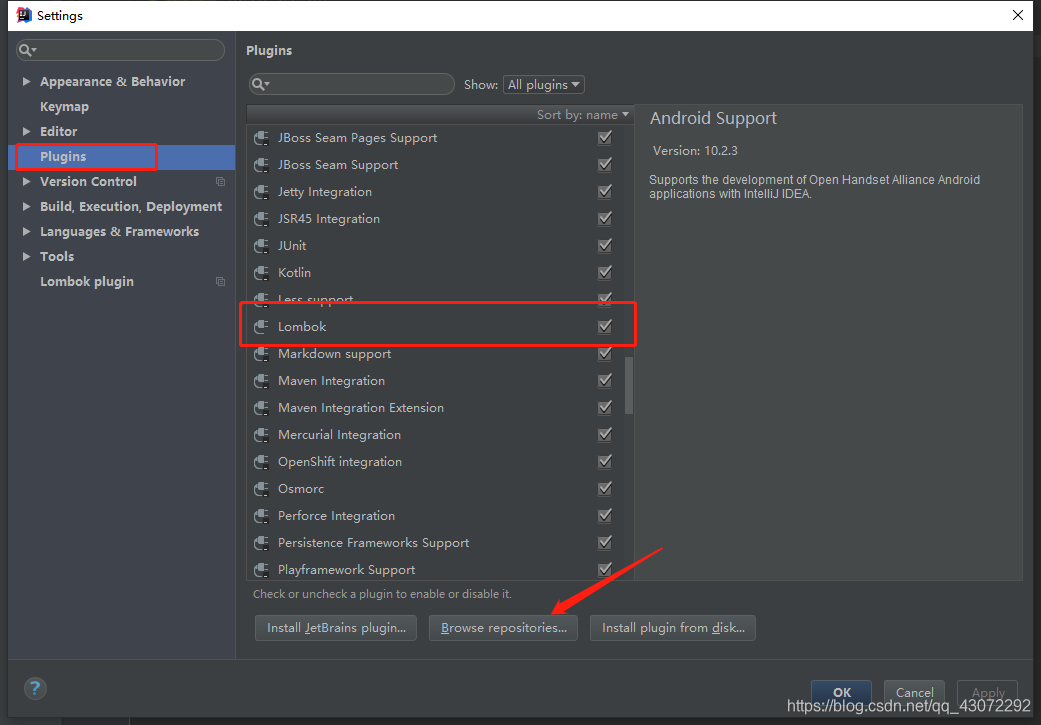
Task: Select the JSR45 Integration plugin row
Action: [x=436, y=219]
